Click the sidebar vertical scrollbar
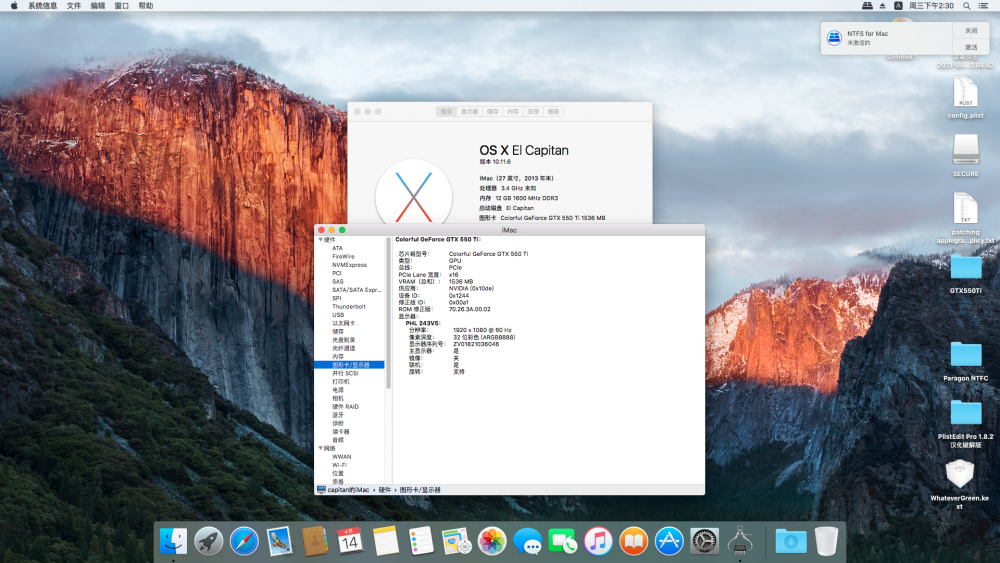The width and height of the screenshot is (1000, 563). pyautogui.click(x=388, y=313)
